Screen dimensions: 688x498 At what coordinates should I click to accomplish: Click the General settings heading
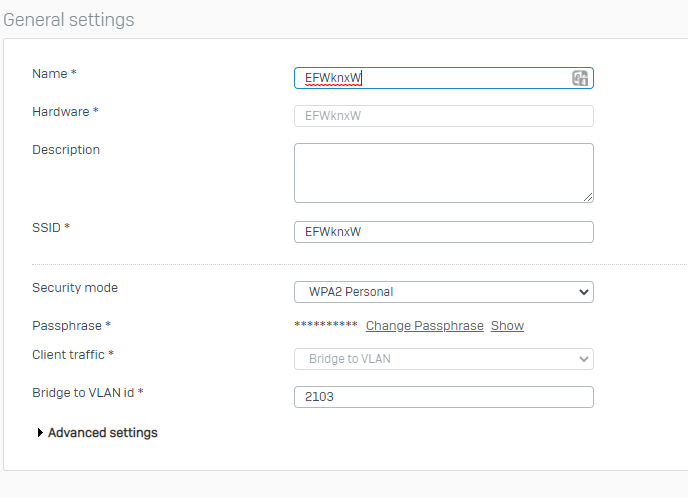coord(68,20)
